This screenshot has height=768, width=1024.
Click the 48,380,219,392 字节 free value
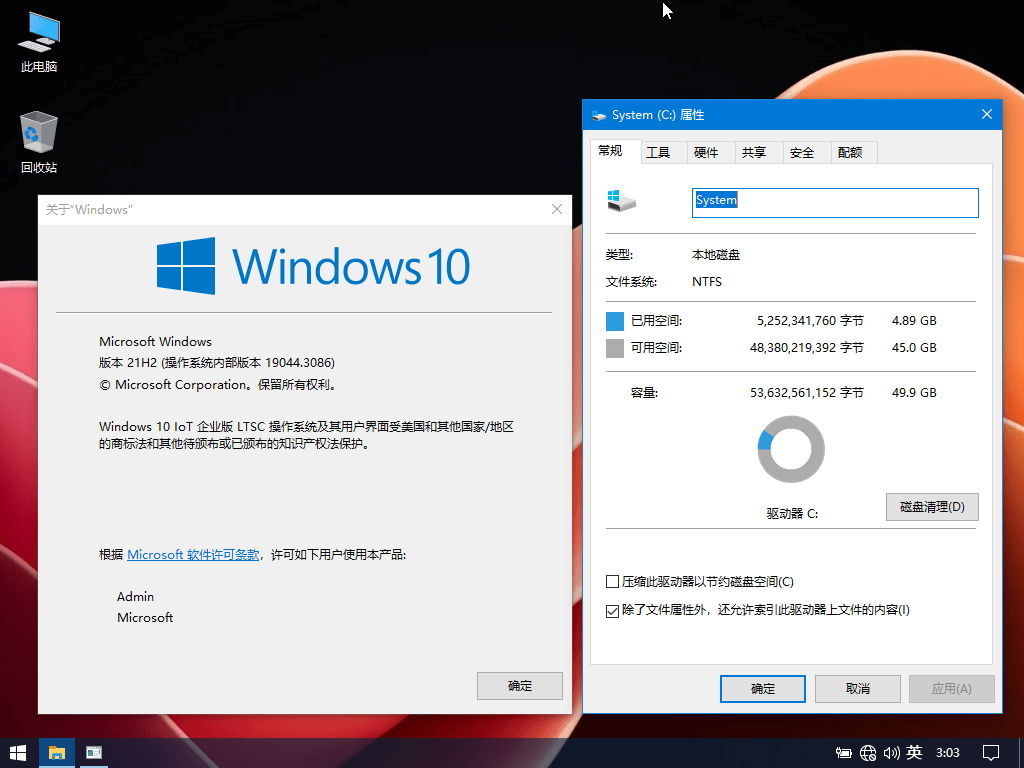coord(807,347)
